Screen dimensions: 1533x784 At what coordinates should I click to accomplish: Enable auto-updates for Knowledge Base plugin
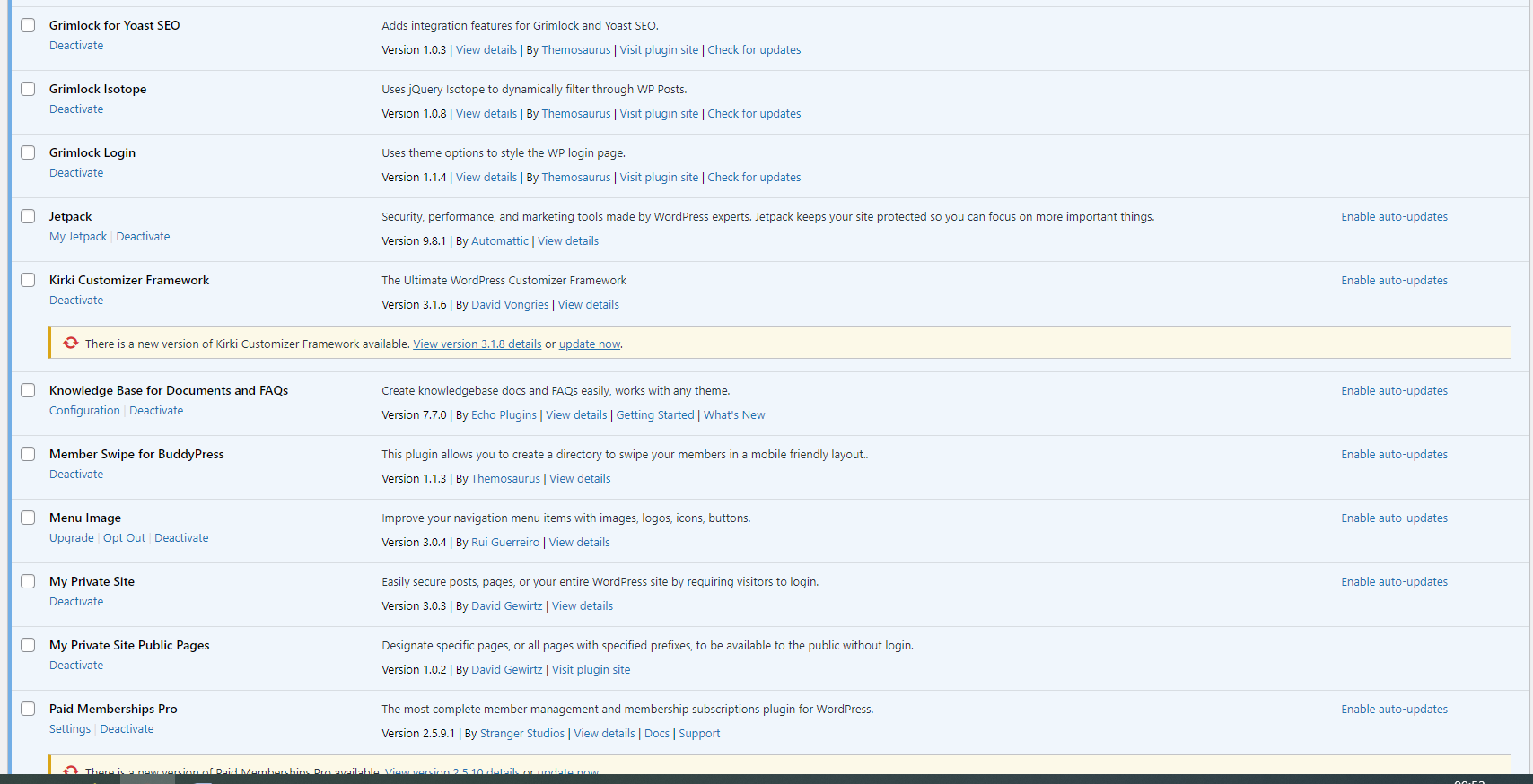coord(1394,391)
